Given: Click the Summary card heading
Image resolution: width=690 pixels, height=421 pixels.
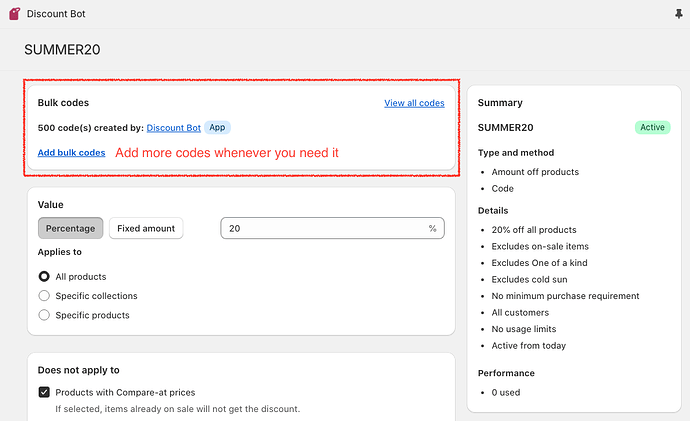Looking at the screenshot, I should pyautogui.click(x=500, y=103).
